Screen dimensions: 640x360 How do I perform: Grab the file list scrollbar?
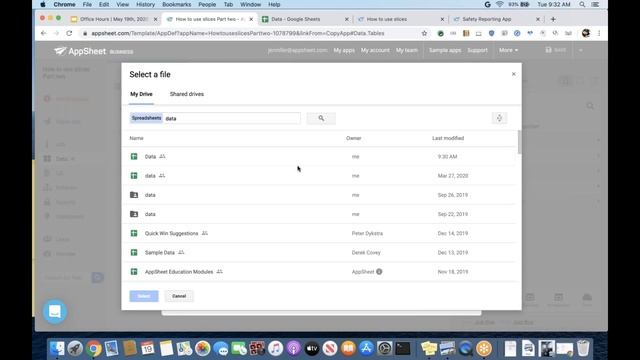click(519, 142)
